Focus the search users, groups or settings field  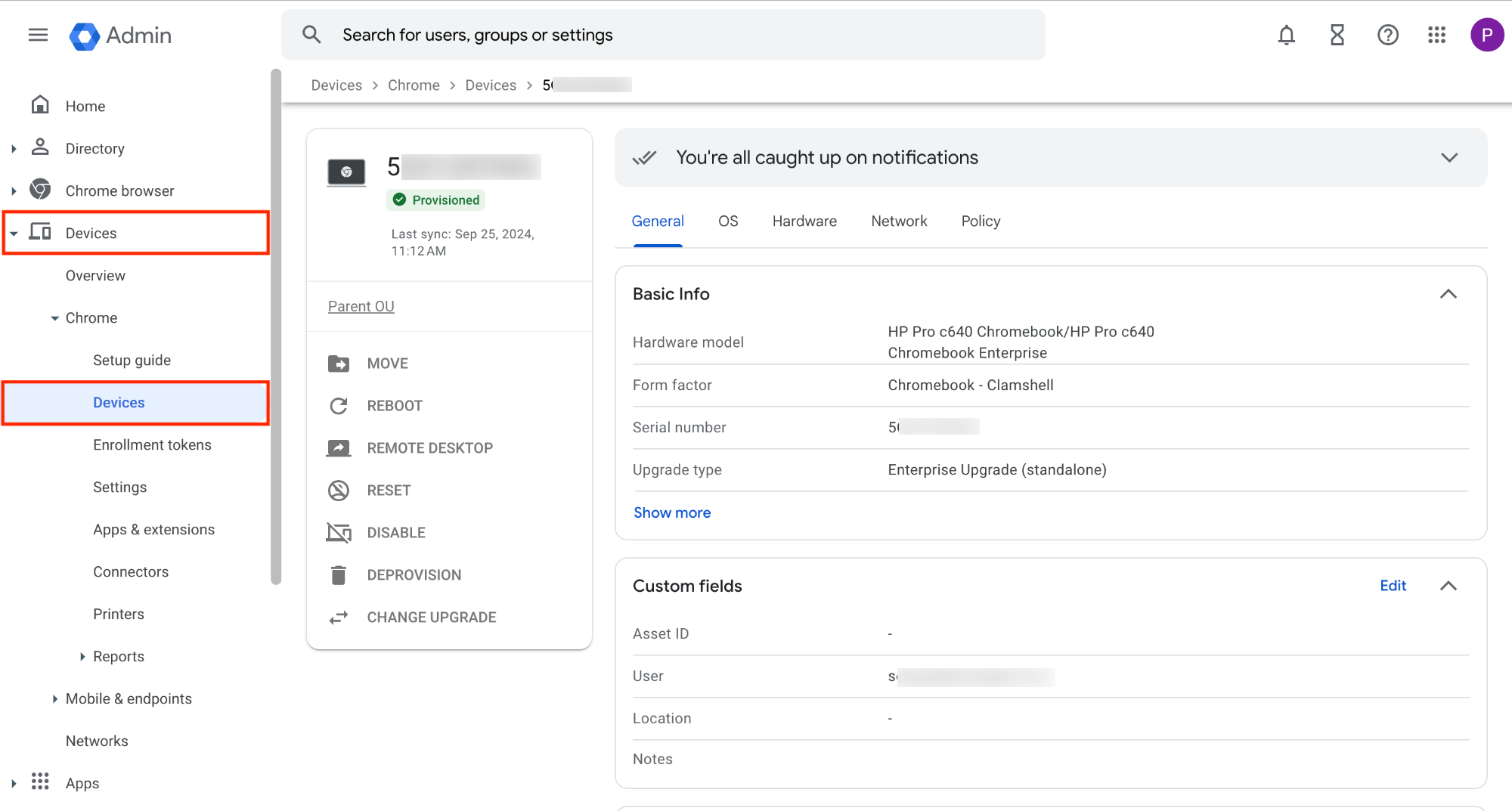click(663, 35)
